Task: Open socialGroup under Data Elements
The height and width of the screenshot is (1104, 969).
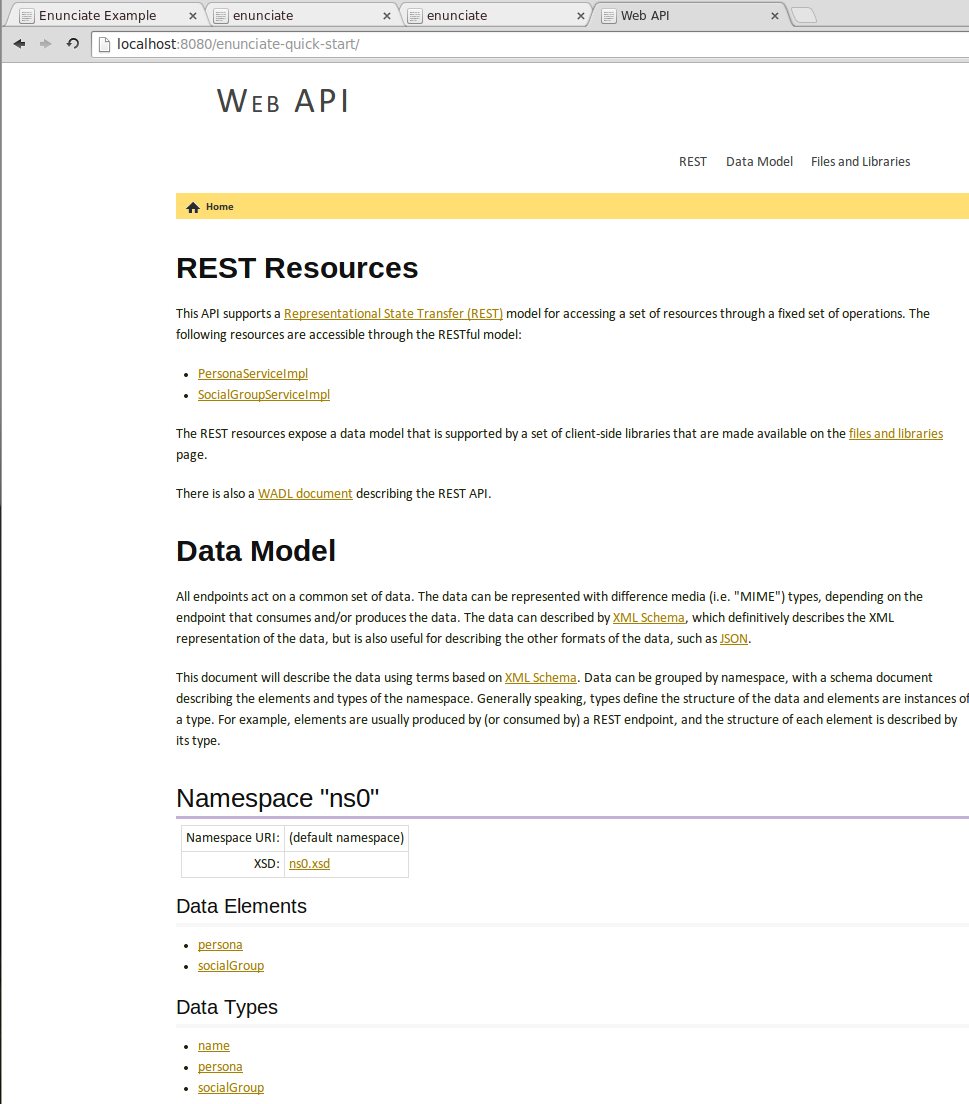Action: click(231, 966)
